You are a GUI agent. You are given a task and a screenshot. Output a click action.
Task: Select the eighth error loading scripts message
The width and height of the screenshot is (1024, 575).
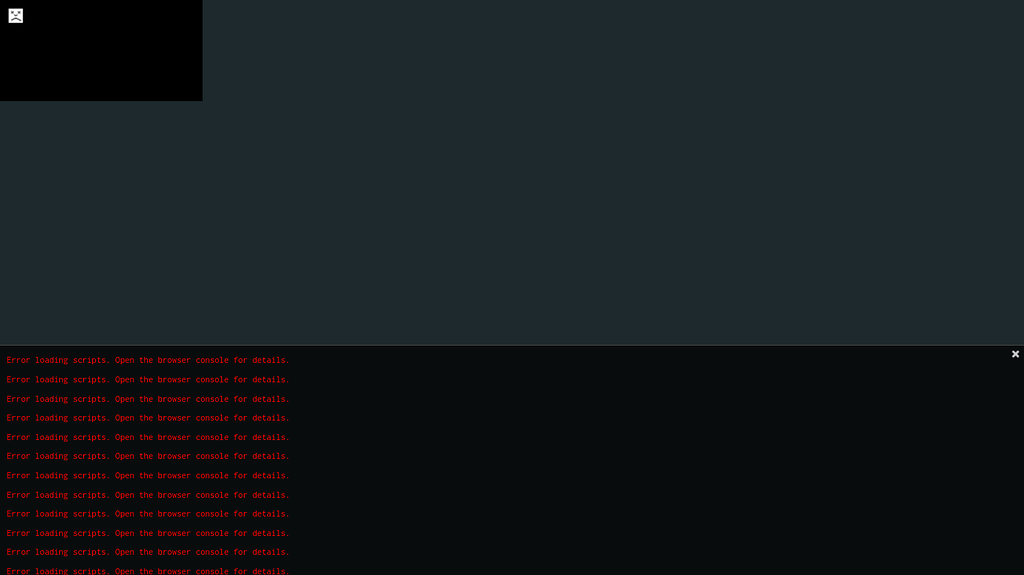coord(148,495)
